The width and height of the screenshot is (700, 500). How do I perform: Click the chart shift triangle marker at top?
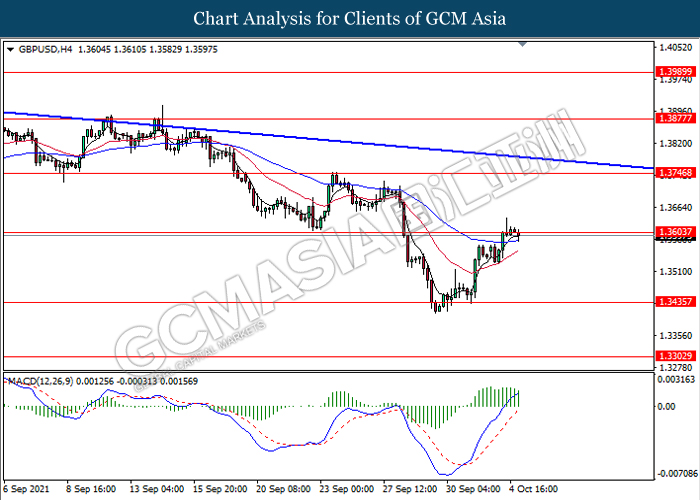click(x=522, y=44)
